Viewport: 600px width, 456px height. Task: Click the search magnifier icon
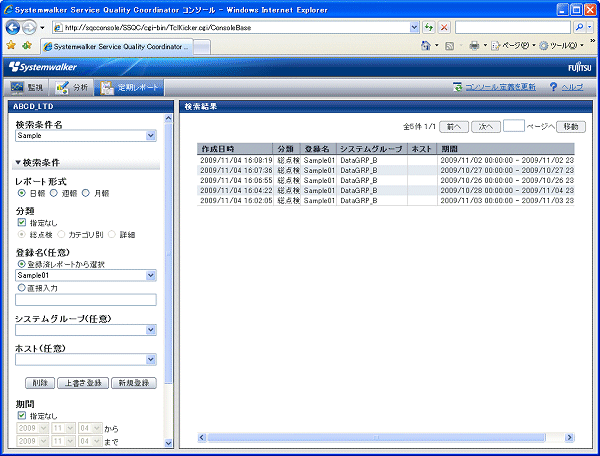[x=580, y=26]
